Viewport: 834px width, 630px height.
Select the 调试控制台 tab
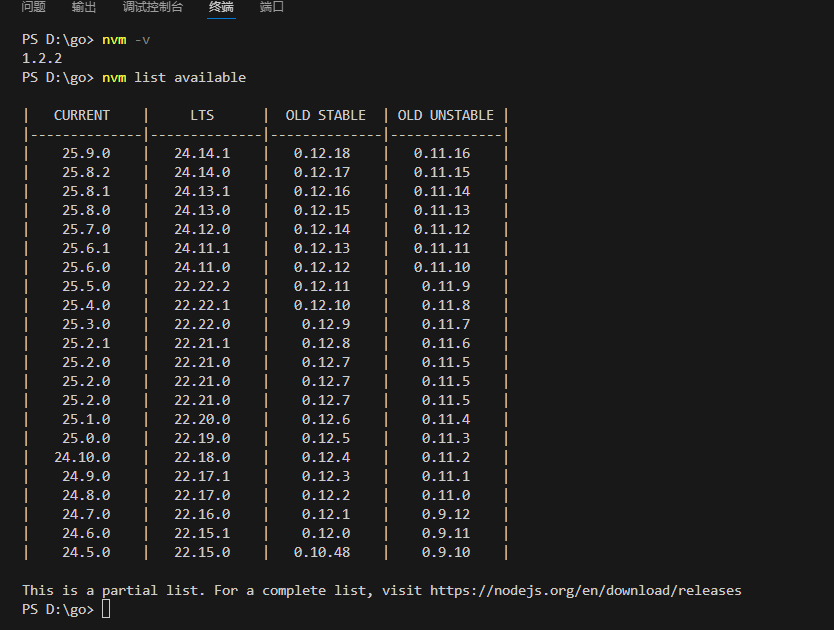coord(152,7)
